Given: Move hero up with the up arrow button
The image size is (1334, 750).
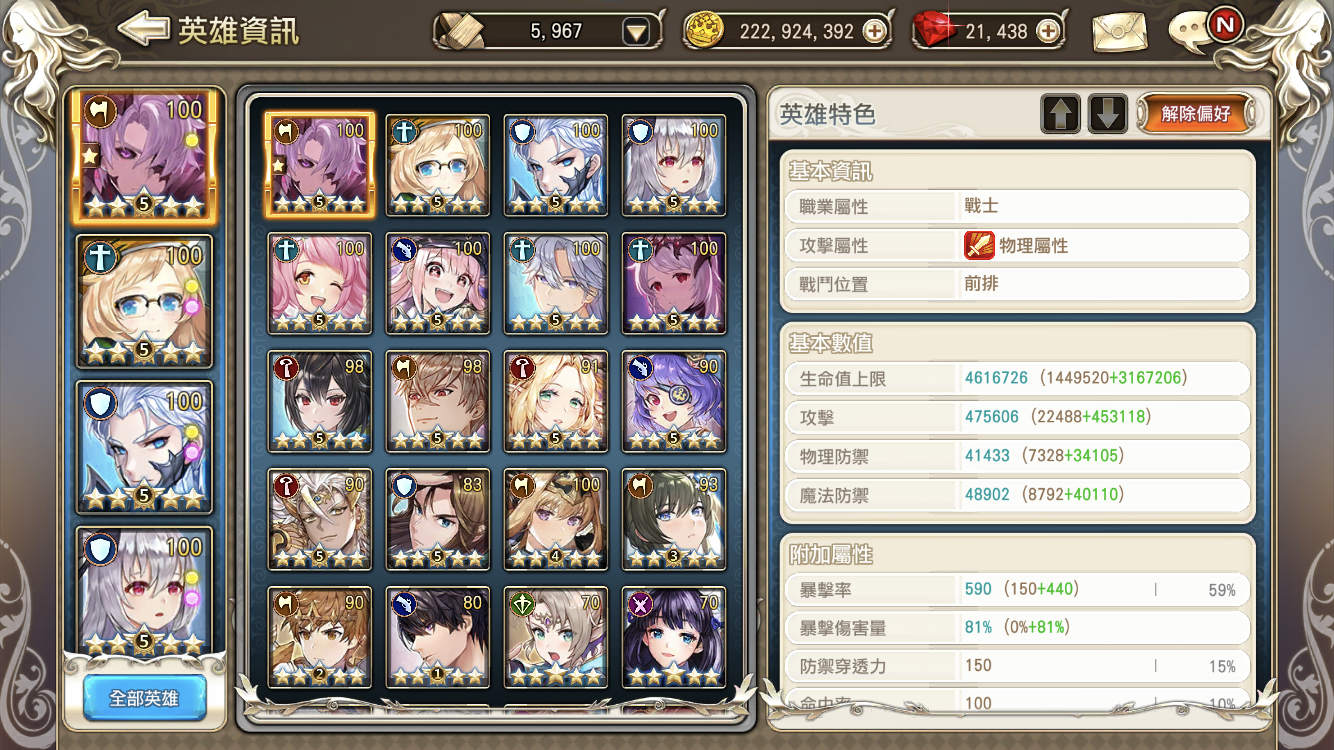Looking at the screenshot, I should click(x=1060, y=114).
